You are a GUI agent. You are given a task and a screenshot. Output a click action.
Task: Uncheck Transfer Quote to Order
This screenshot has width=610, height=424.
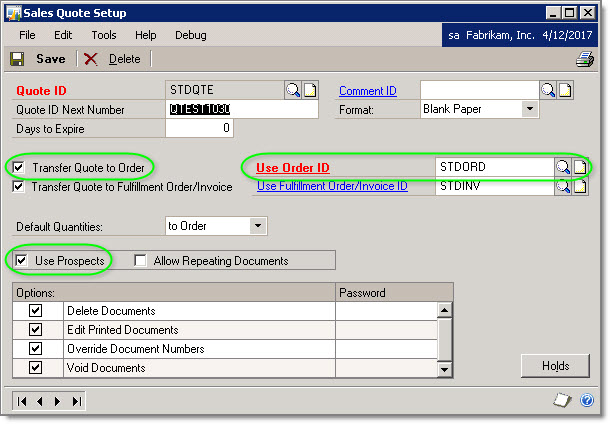tap(18, 168)
